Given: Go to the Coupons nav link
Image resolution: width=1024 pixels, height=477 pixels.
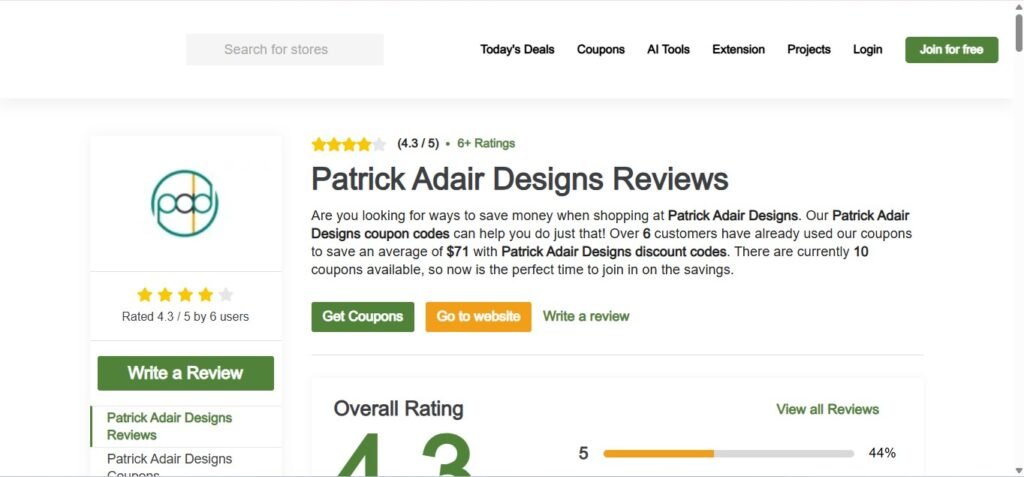Looking at the screenshot, I should point(601,50).
